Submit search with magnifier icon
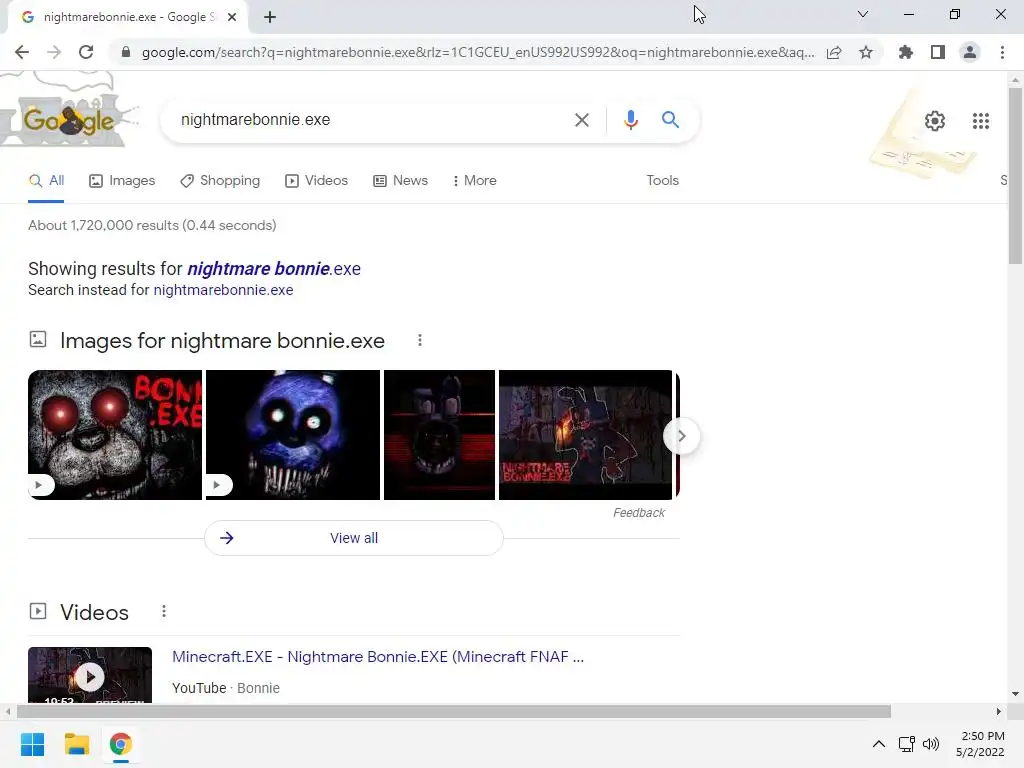 pos(670,120)
